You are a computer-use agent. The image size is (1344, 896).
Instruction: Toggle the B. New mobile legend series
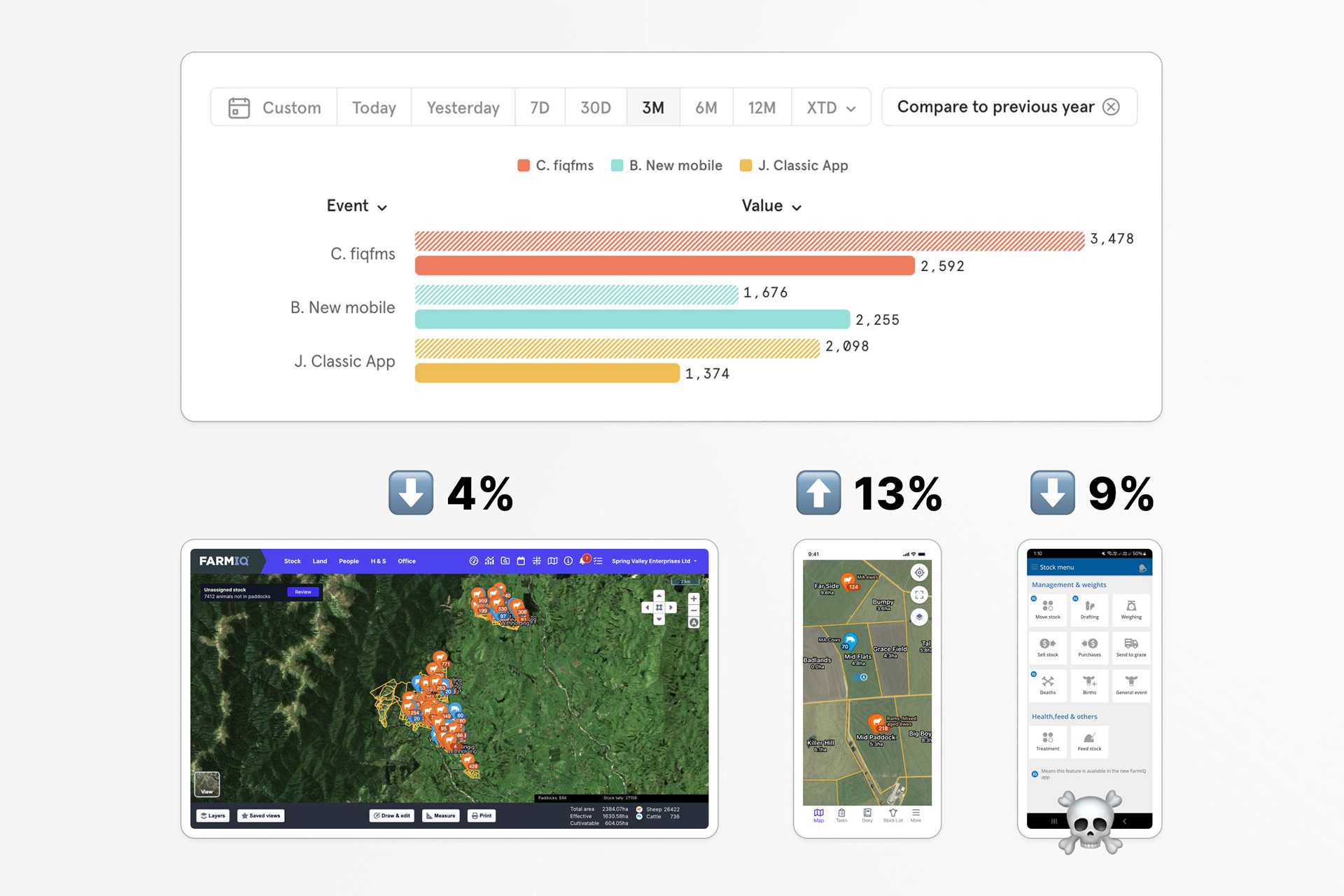pyautogui.click(x=666, y=166)
